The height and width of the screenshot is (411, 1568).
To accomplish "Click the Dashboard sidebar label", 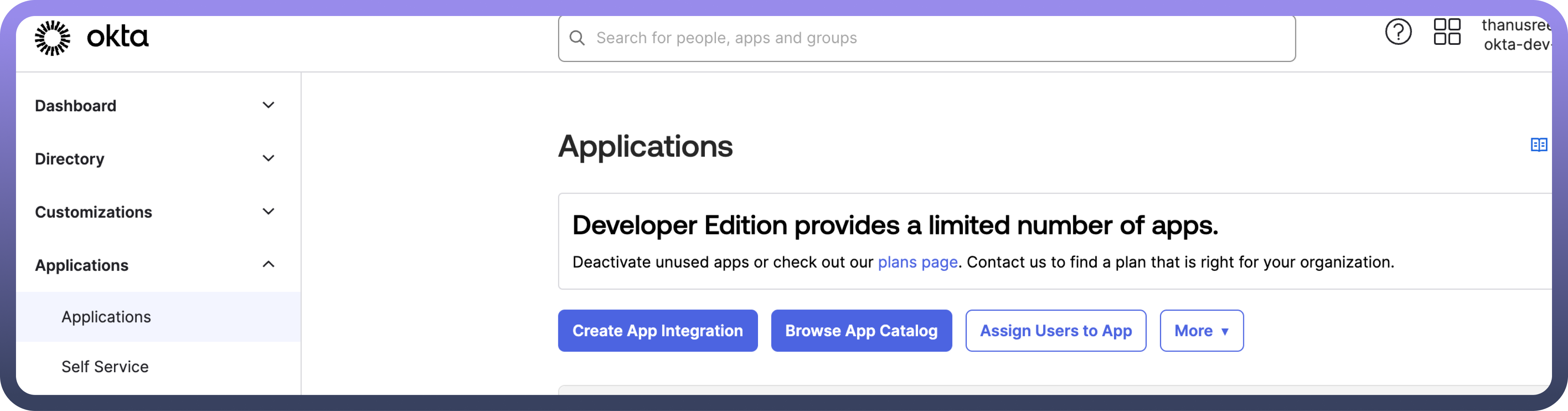I will [76, 106].
